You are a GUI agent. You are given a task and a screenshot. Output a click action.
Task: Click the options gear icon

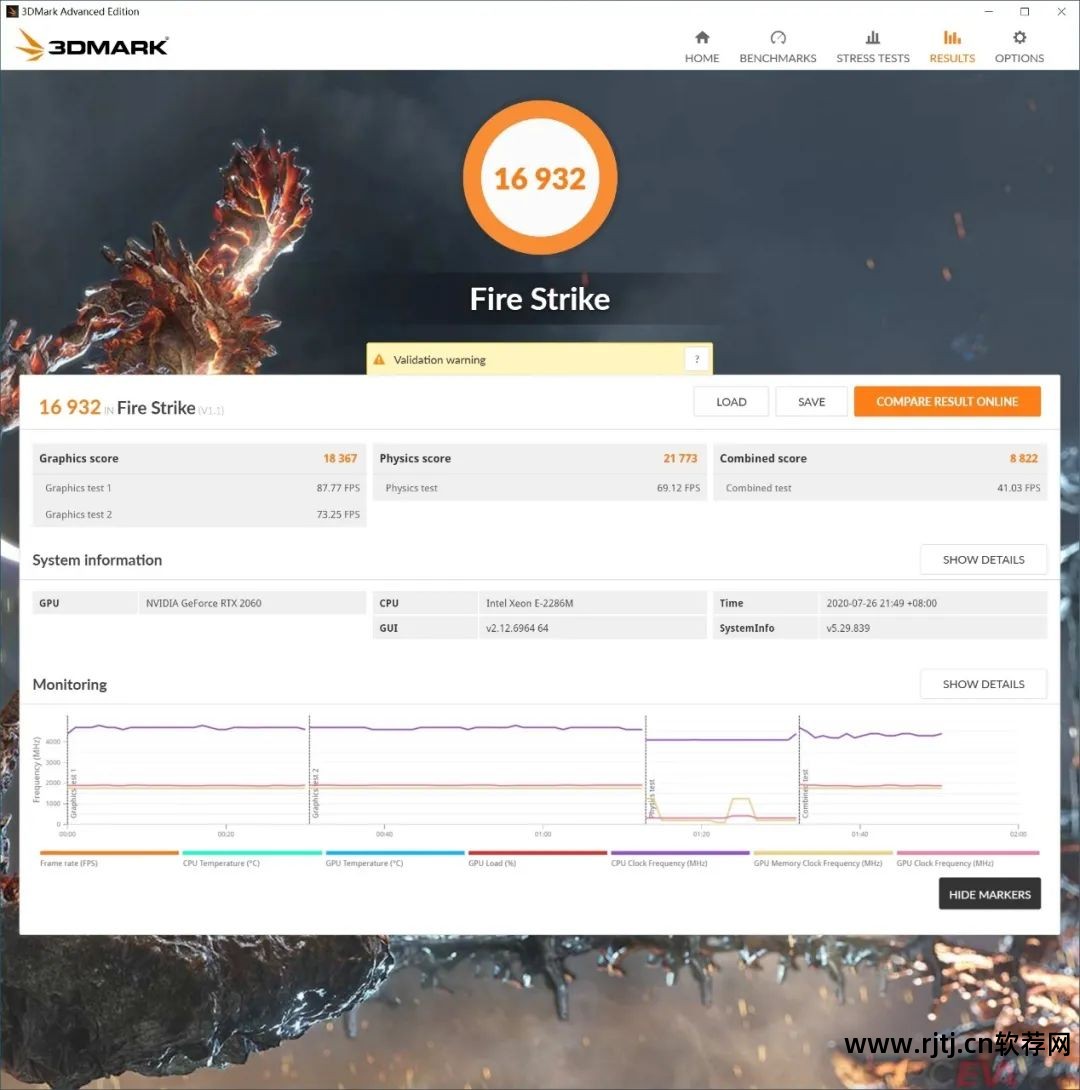point(1019,37)
